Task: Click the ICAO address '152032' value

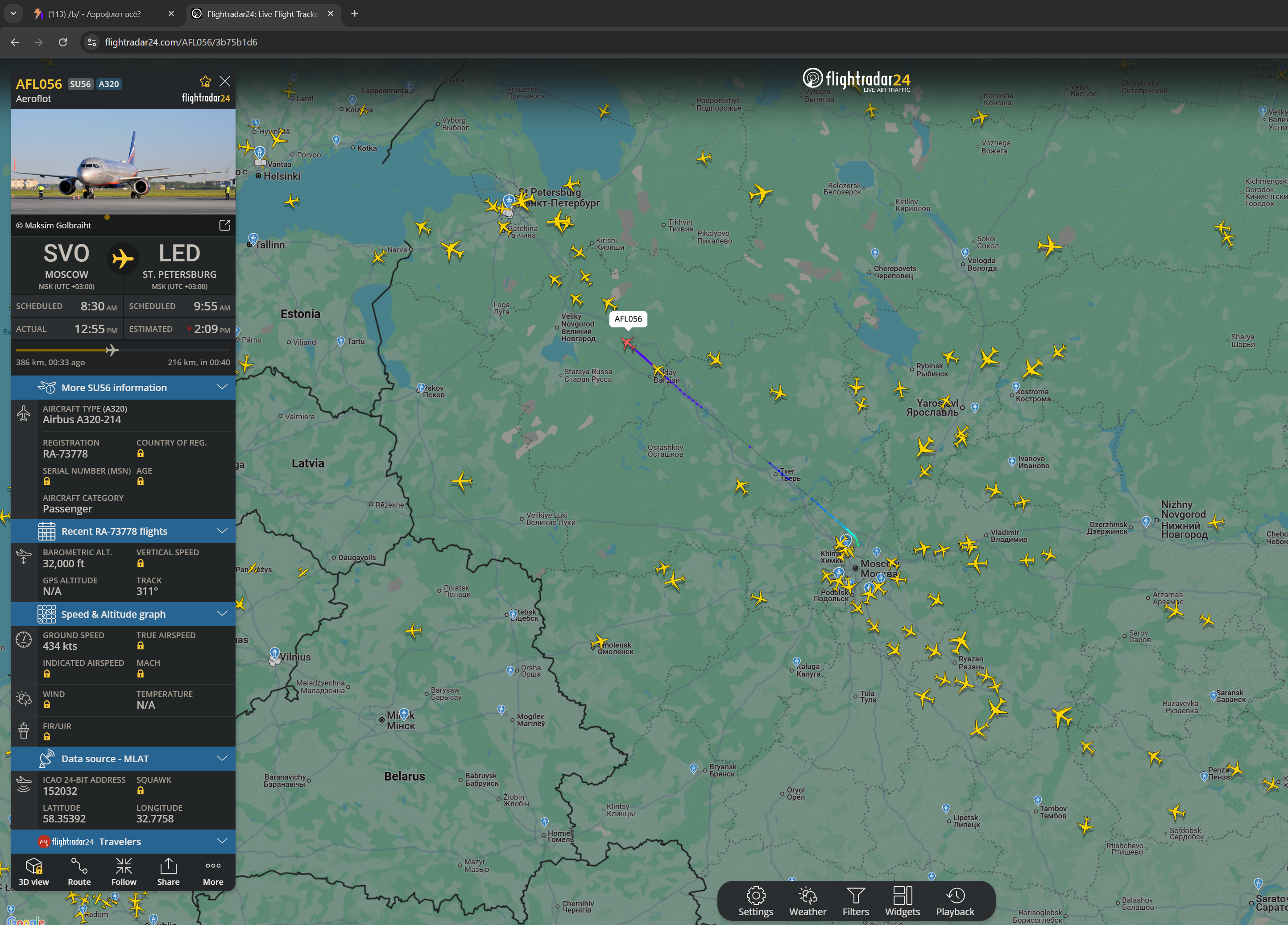Action: (x=60, y=791)
